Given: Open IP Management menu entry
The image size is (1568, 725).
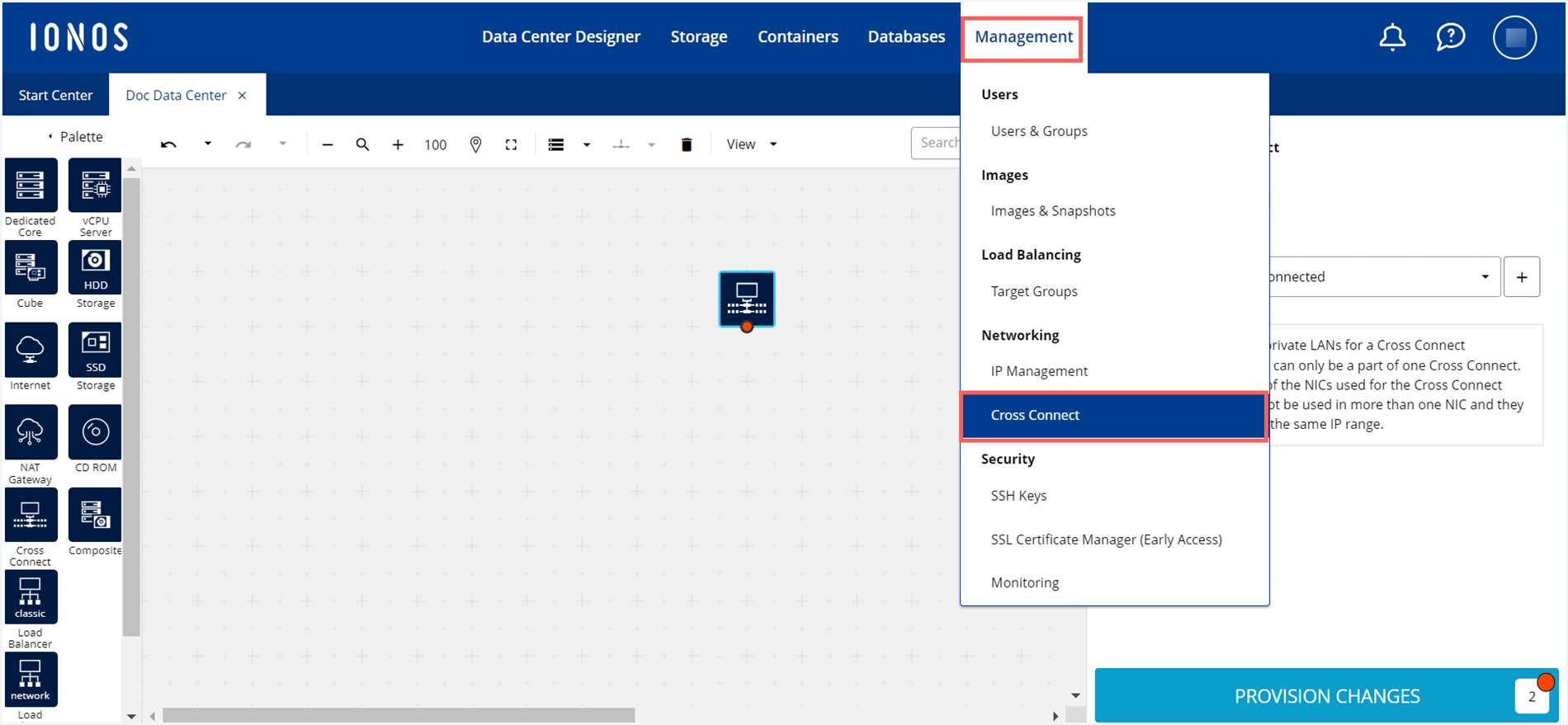Looking at the screenshot, I should (1039, 371).
